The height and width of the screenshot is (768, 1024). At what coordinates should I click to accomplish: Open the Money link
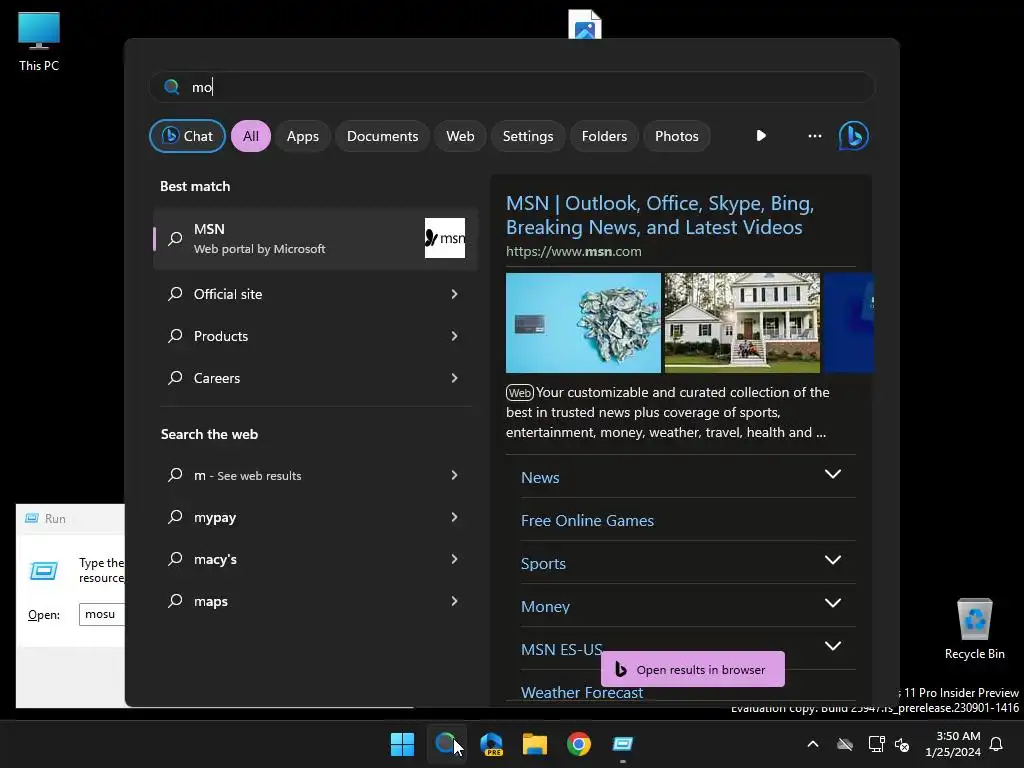tap(545, 607)
